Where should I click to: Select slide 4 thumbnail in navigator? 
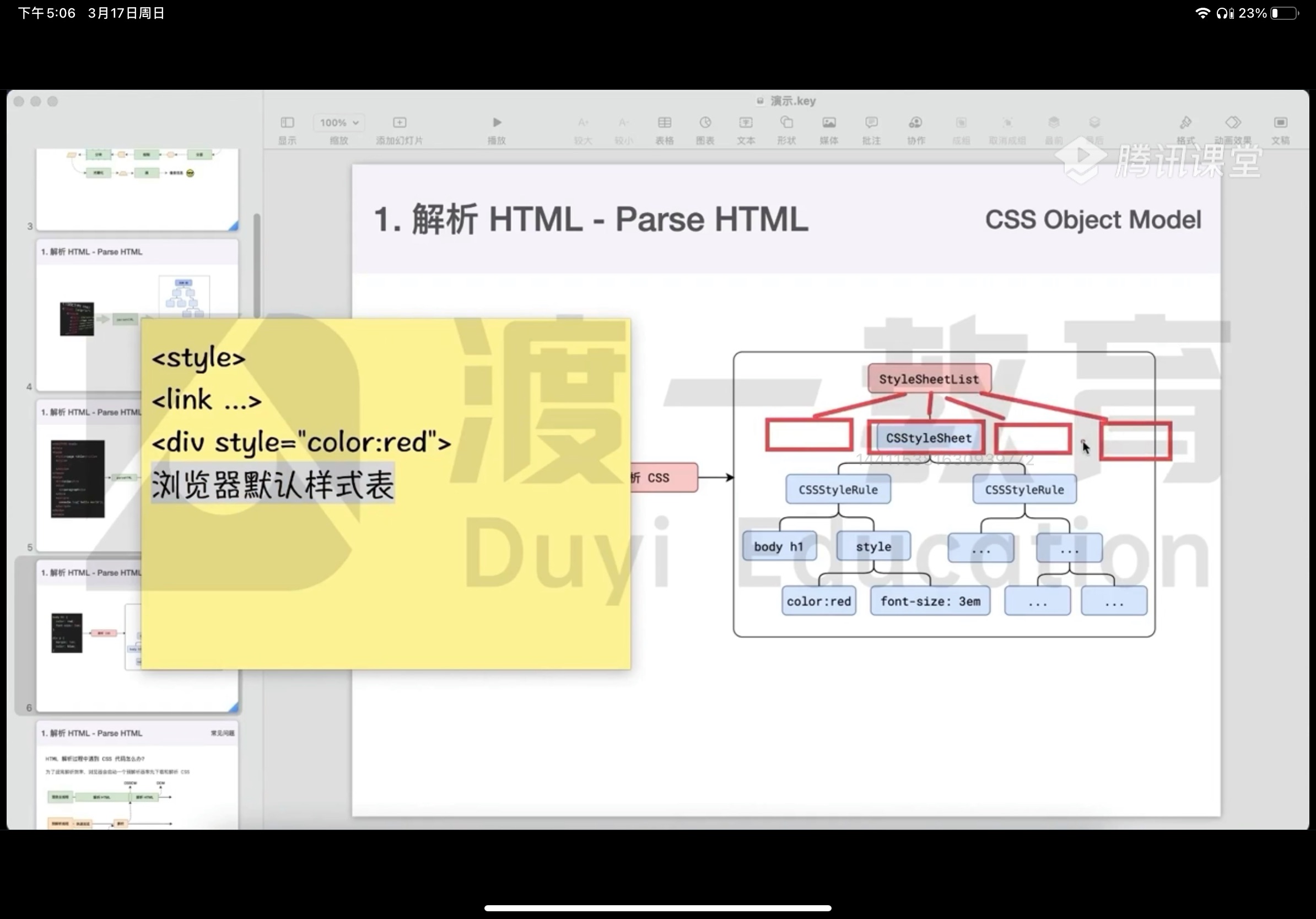(x=138, y=315)
